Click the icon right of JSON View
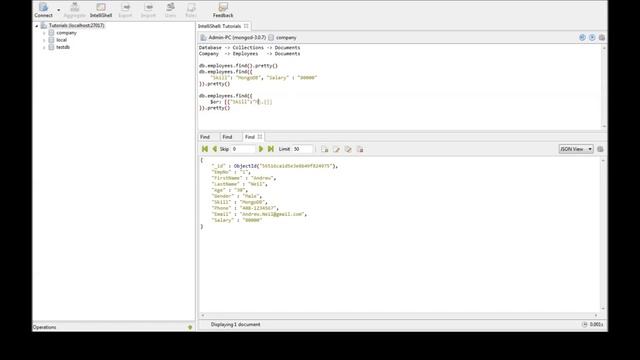Viewport: 640px width, 360px height. (600, 149)
